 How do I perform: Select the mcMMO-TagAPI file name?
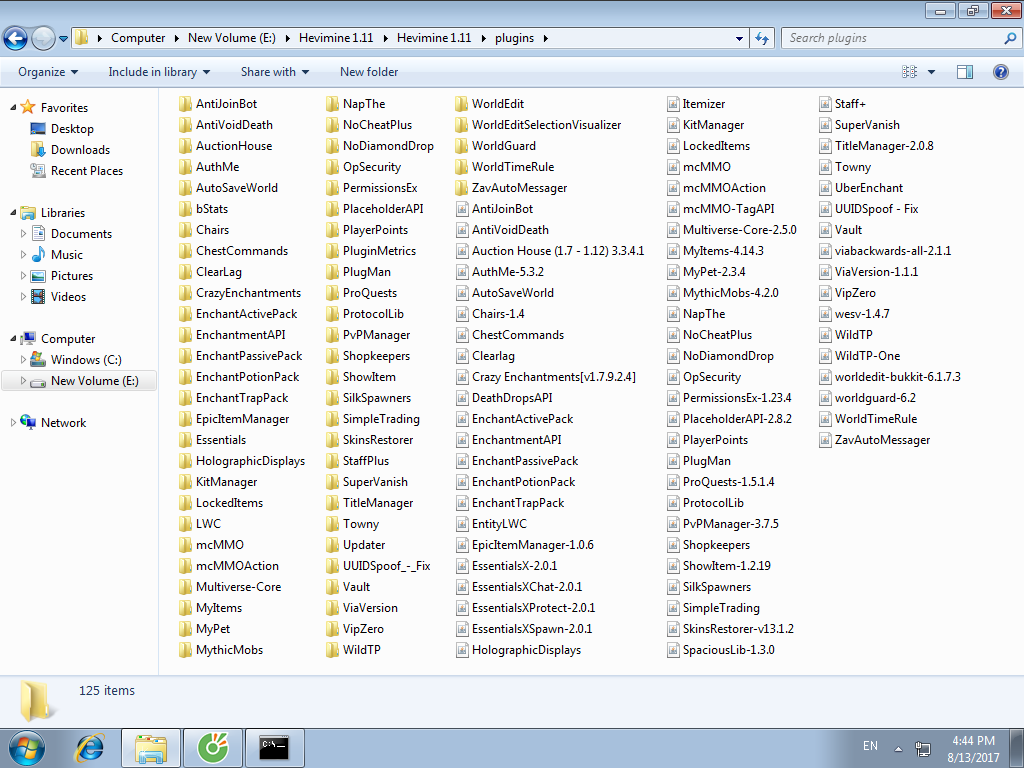[729, 209]
